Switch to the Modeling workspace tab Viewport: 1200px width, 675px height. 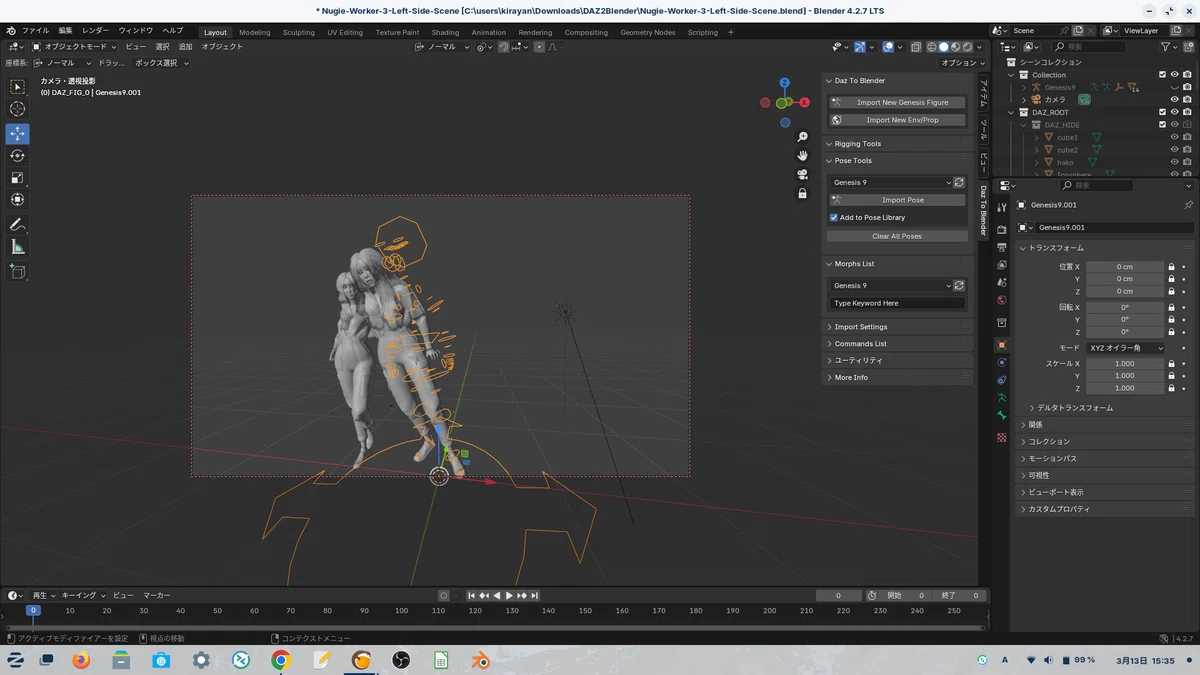(254, 32)
